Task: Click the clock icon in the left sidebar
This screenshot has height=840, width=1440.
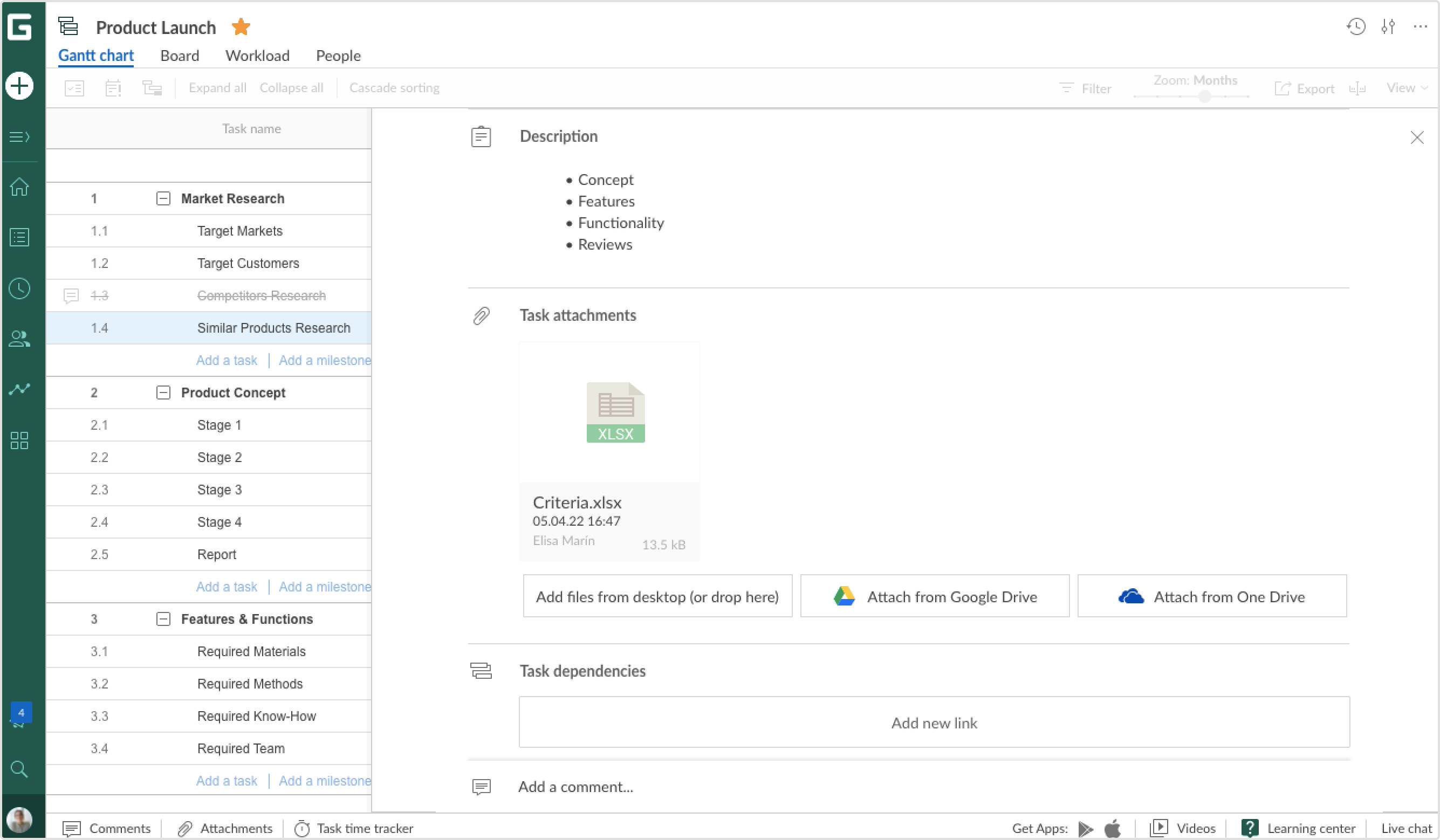Action: pos(19,288)
